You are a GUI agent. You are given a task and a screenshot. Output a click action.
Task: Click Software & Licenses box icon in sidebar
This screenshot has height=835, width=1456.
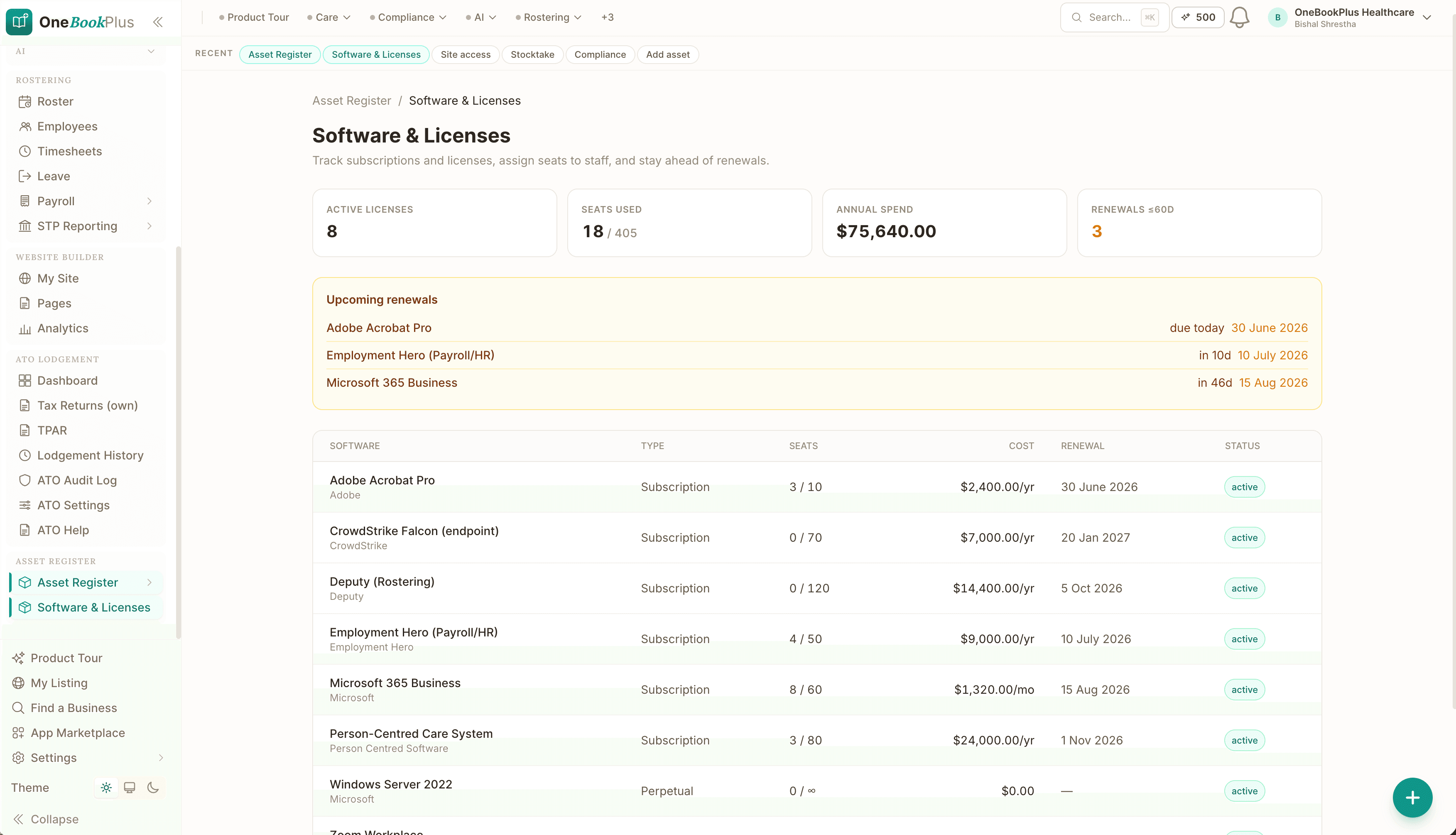(25, 607)
